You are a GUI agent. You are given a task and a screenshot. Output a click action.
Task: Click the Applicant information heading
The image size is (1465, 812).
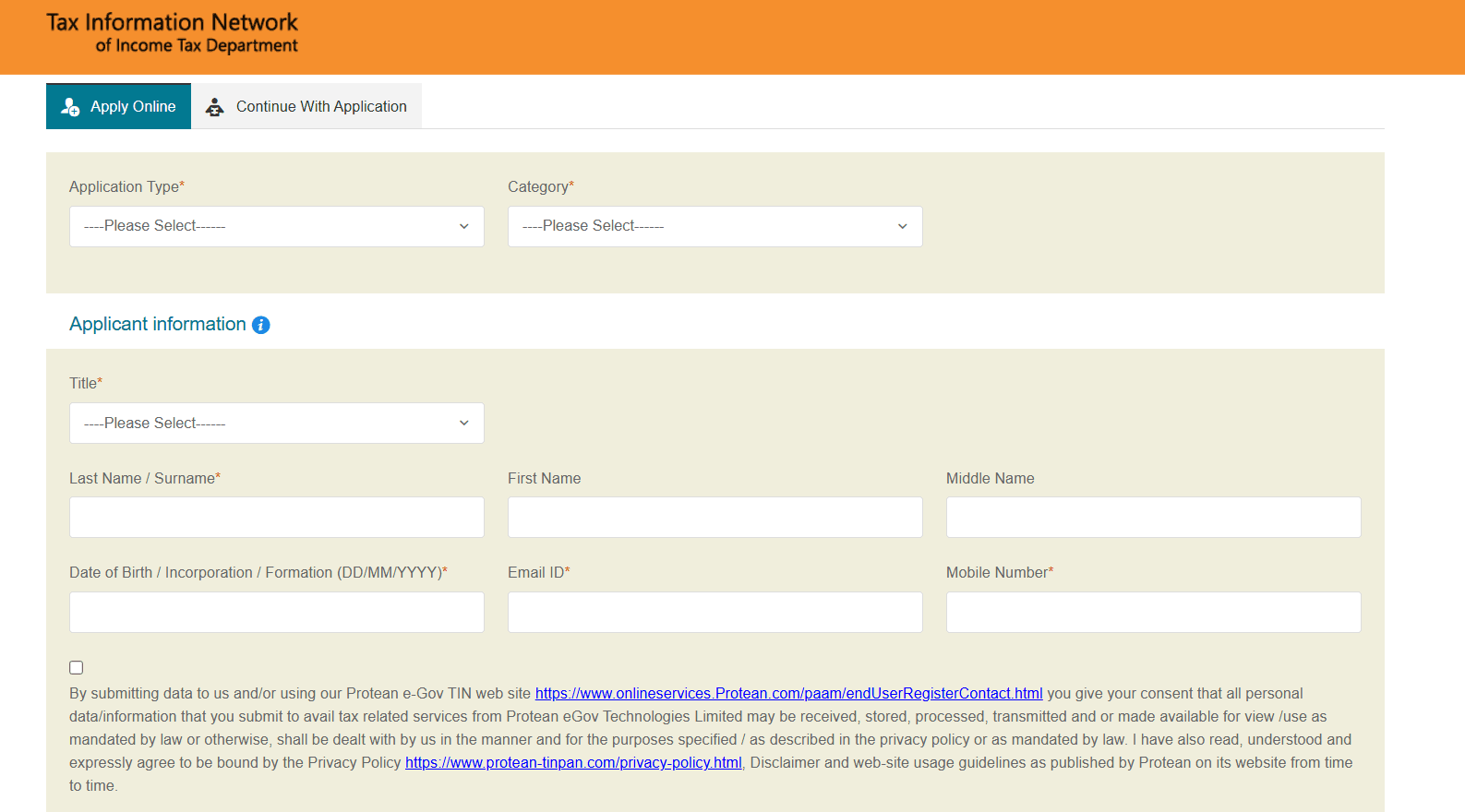click(x=158, y=324)
